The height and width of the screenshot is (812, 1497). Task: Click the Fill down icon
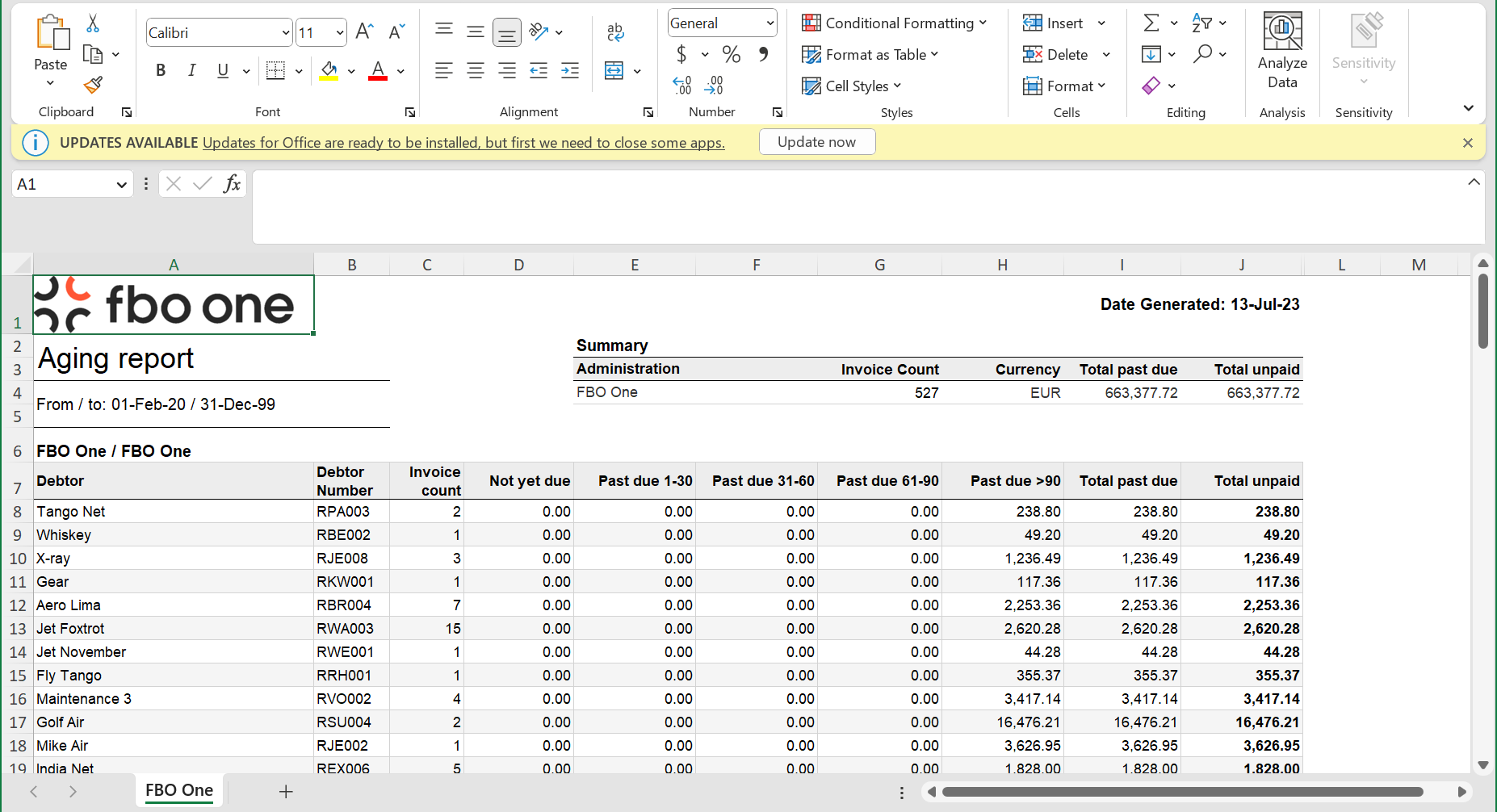click(1151, 54)
